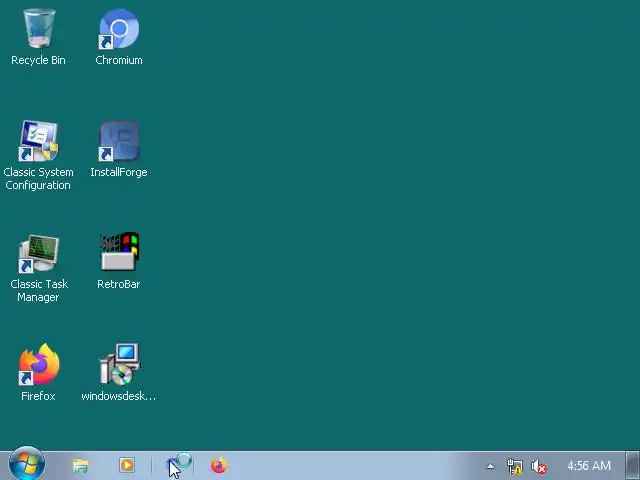Click the 'Chromium' label text
This screenshot has width=640, height=480.
coord(119,60)
